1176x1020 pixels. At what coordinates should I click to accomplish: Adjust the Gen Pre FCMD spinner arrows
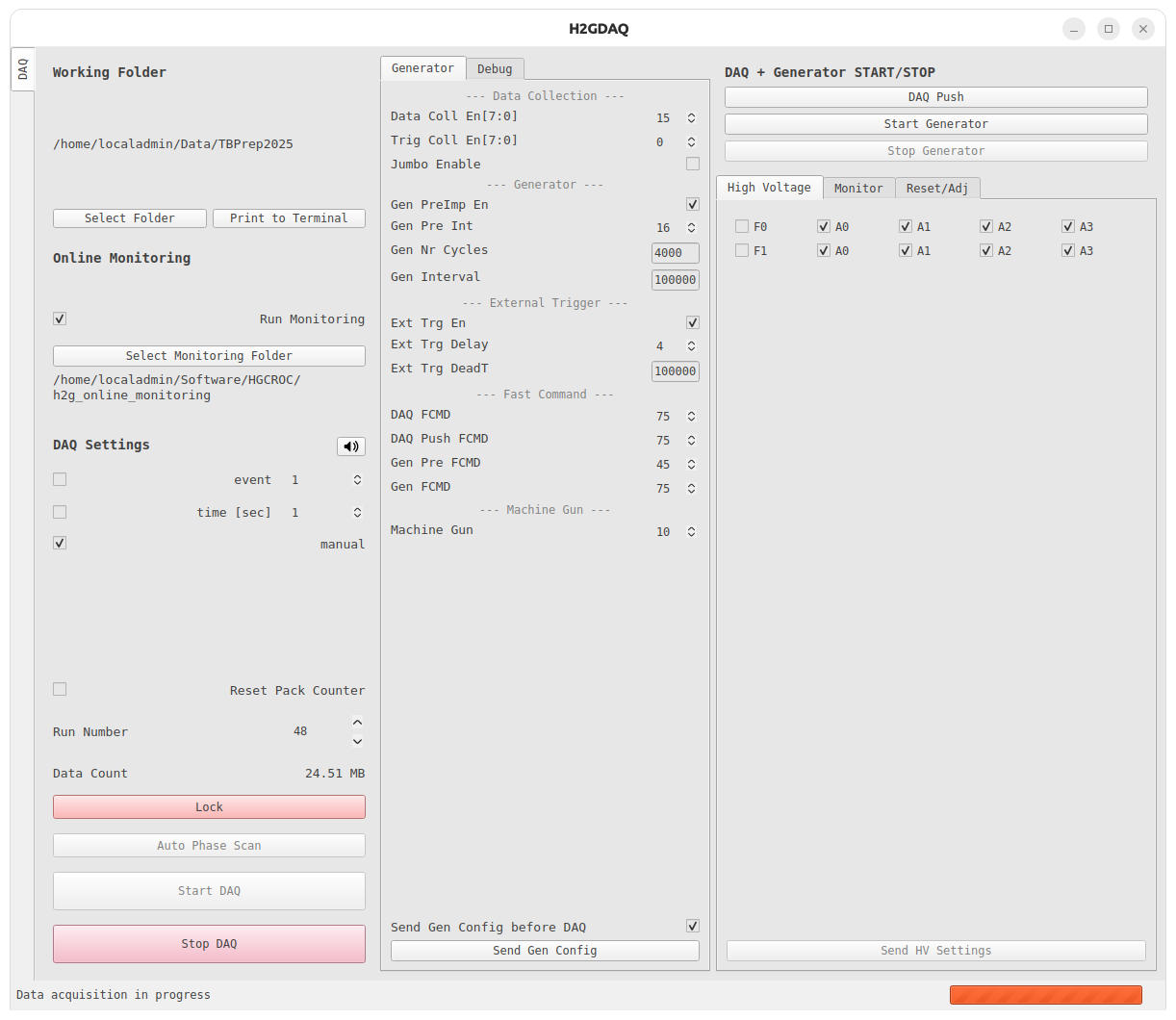click(x=691, y=464)
